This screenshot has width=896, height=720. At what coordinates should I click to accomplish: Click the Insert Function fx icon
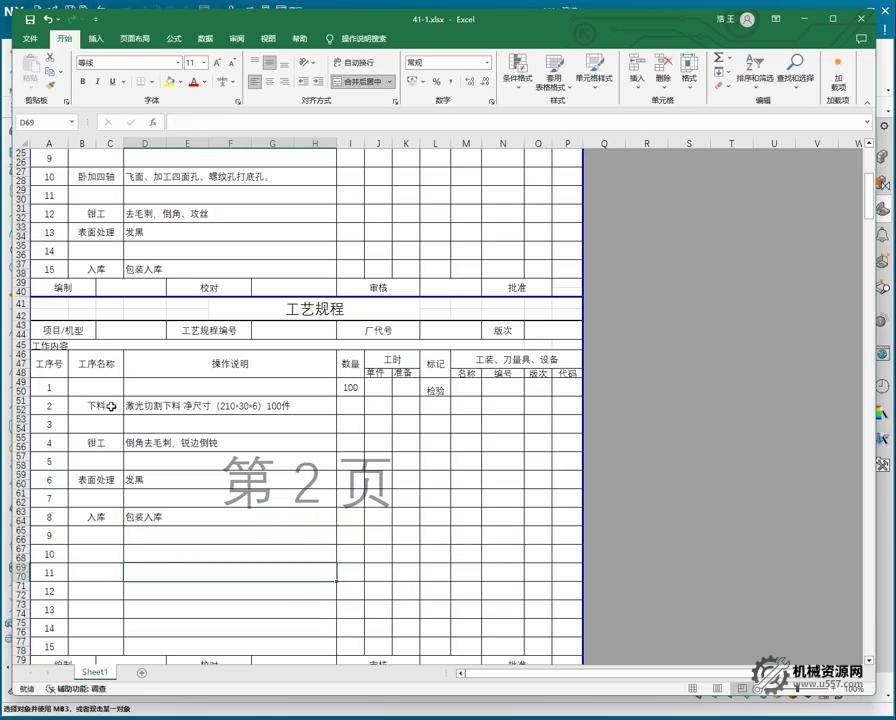point(152,122)
